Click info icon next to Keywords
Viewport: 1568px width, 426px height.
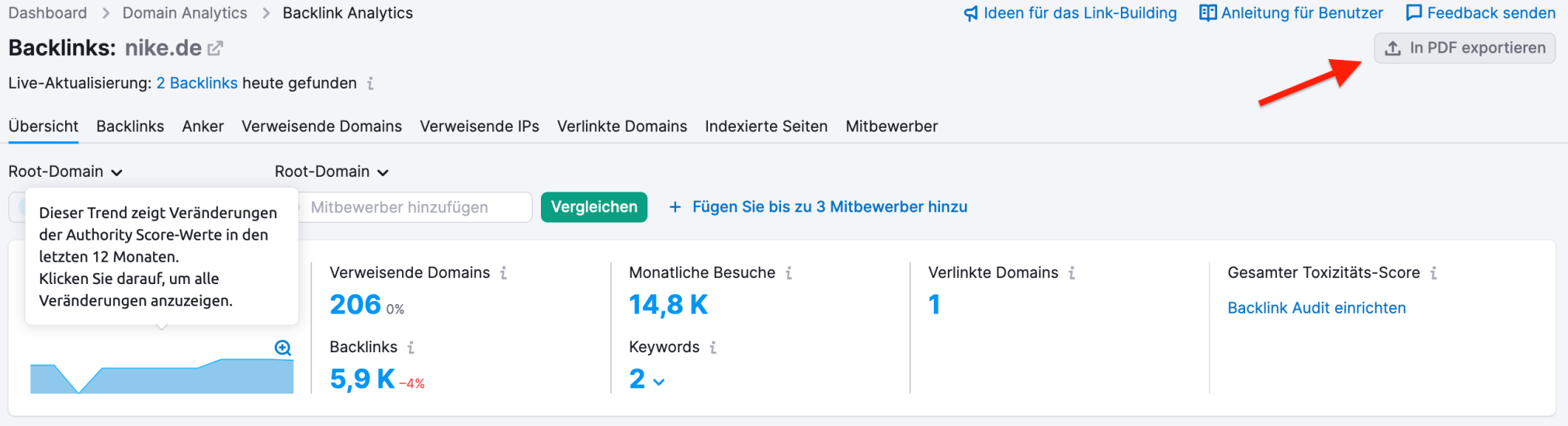coord(713,348)
